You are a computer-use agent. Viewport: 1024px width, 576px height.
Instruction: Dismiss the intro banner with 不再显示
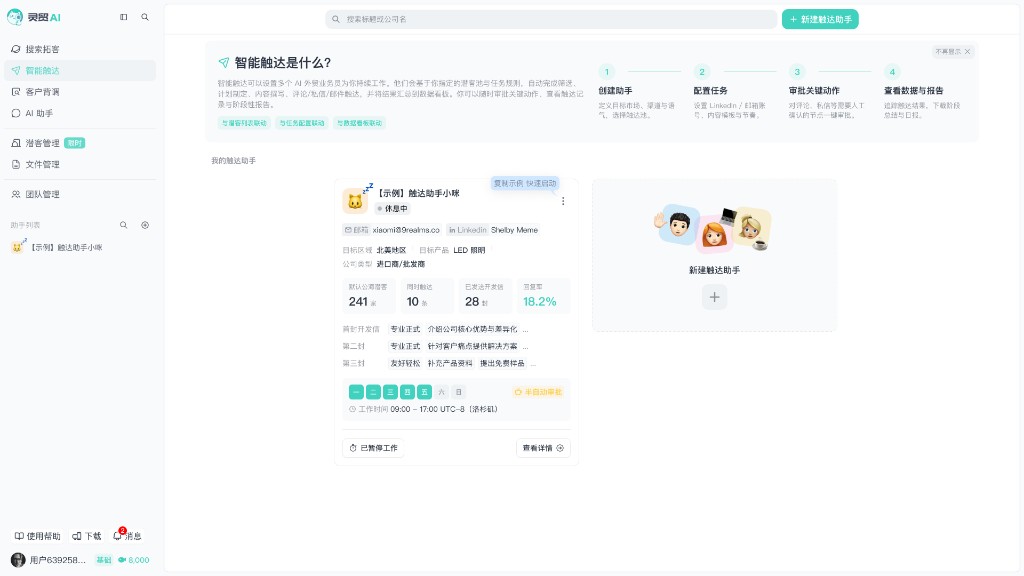[x=953, y=52]
